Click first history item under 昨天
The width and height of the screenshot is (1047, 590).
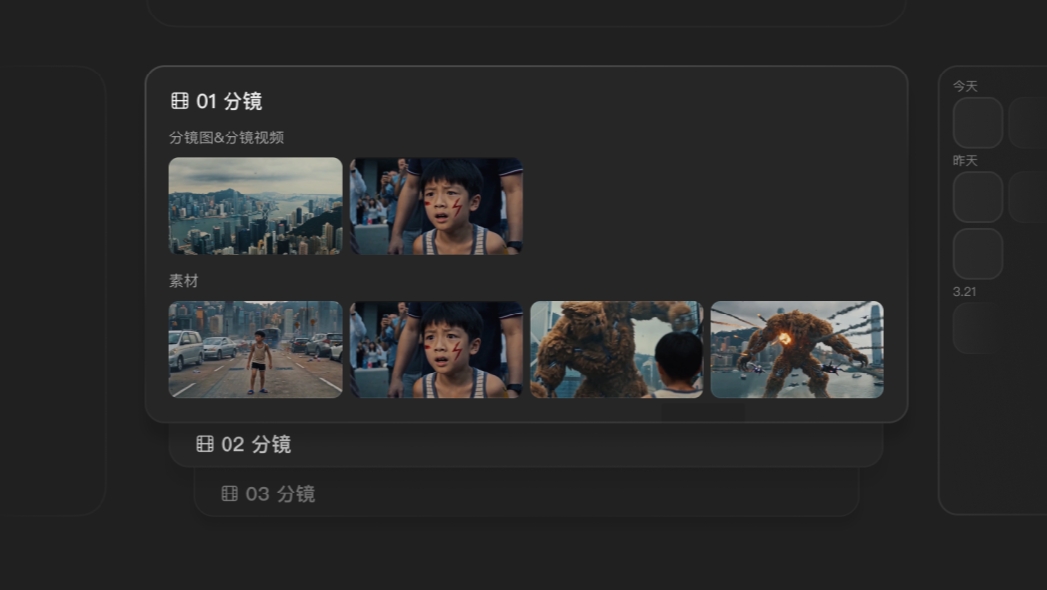[978, 197]
